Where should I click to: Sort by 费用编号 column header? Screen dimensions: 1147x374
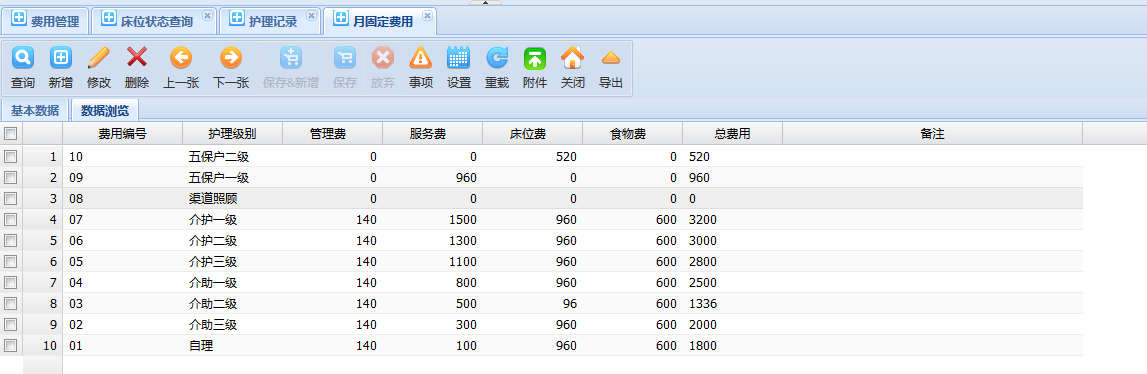tap(122, 133)
